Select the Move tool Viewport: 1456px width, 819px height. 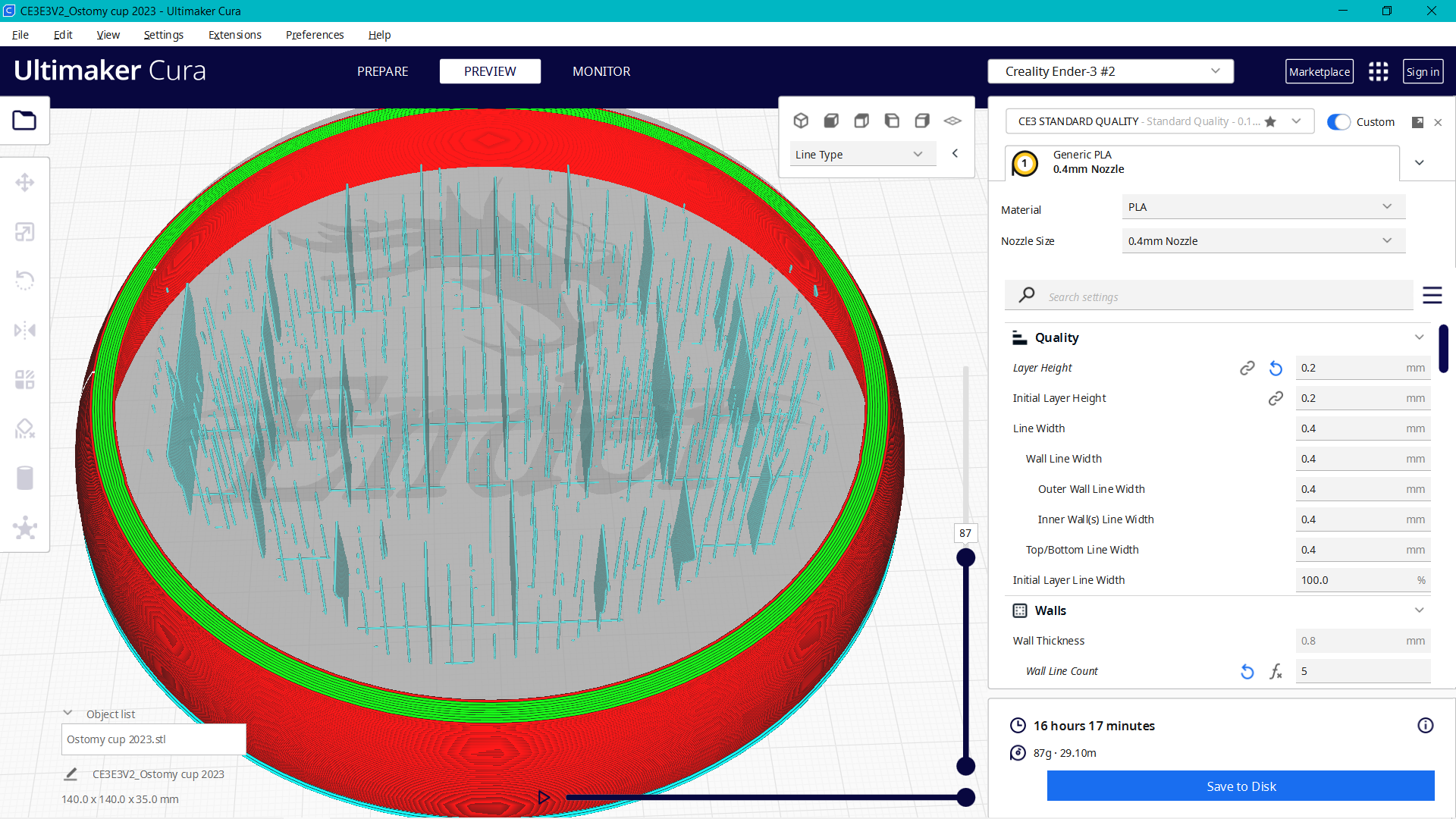[24, 183]
